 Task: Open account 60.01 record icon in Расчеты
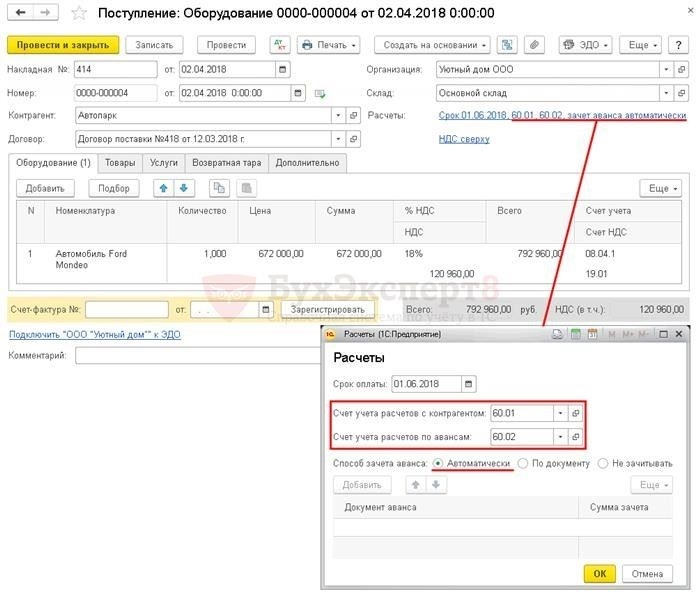575,413
